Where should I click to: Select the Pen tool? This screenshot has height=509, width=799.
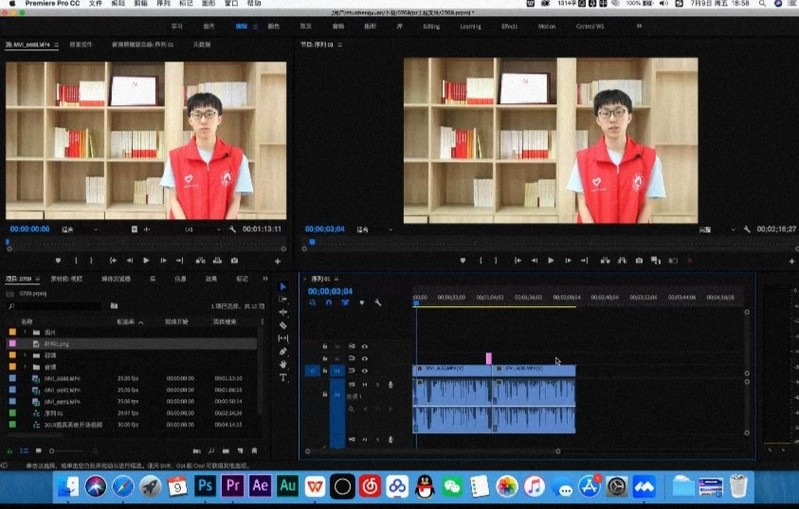pos(283,351)
